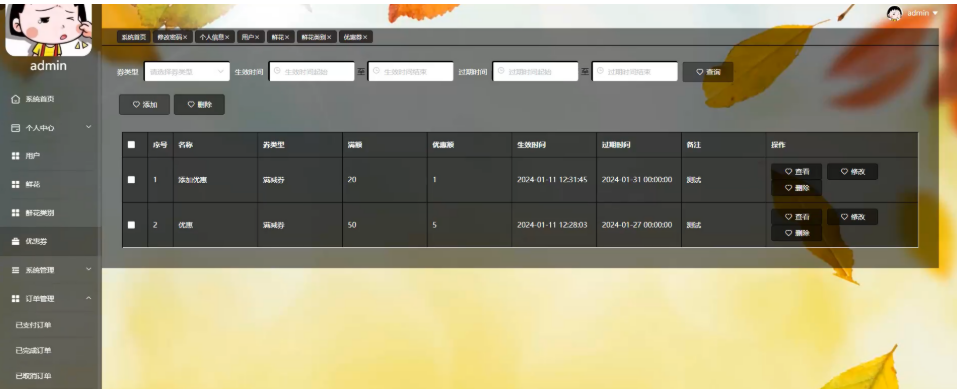Image resolution: width=957 pixels, height=389 pixels.
Task: Click 查看 for the row 2 优惠 coupon
Action: click(796, 217)
